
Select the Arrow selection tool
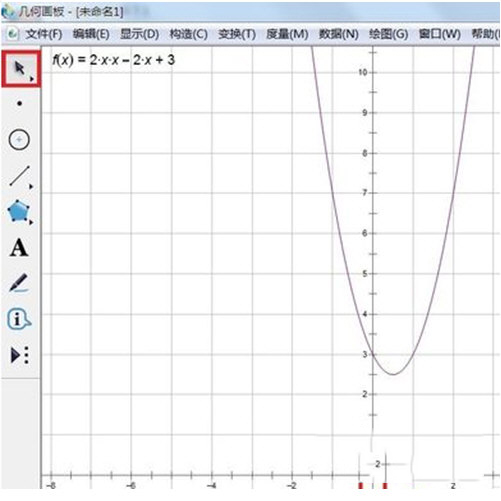pyautogui.click(x=21, y=69)
